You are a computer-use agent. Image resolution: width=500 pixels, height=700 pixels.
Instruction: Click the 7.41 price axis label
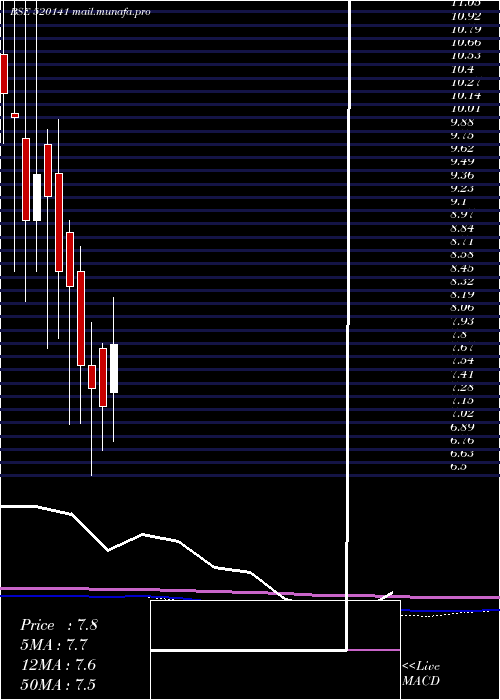point(462,374)
